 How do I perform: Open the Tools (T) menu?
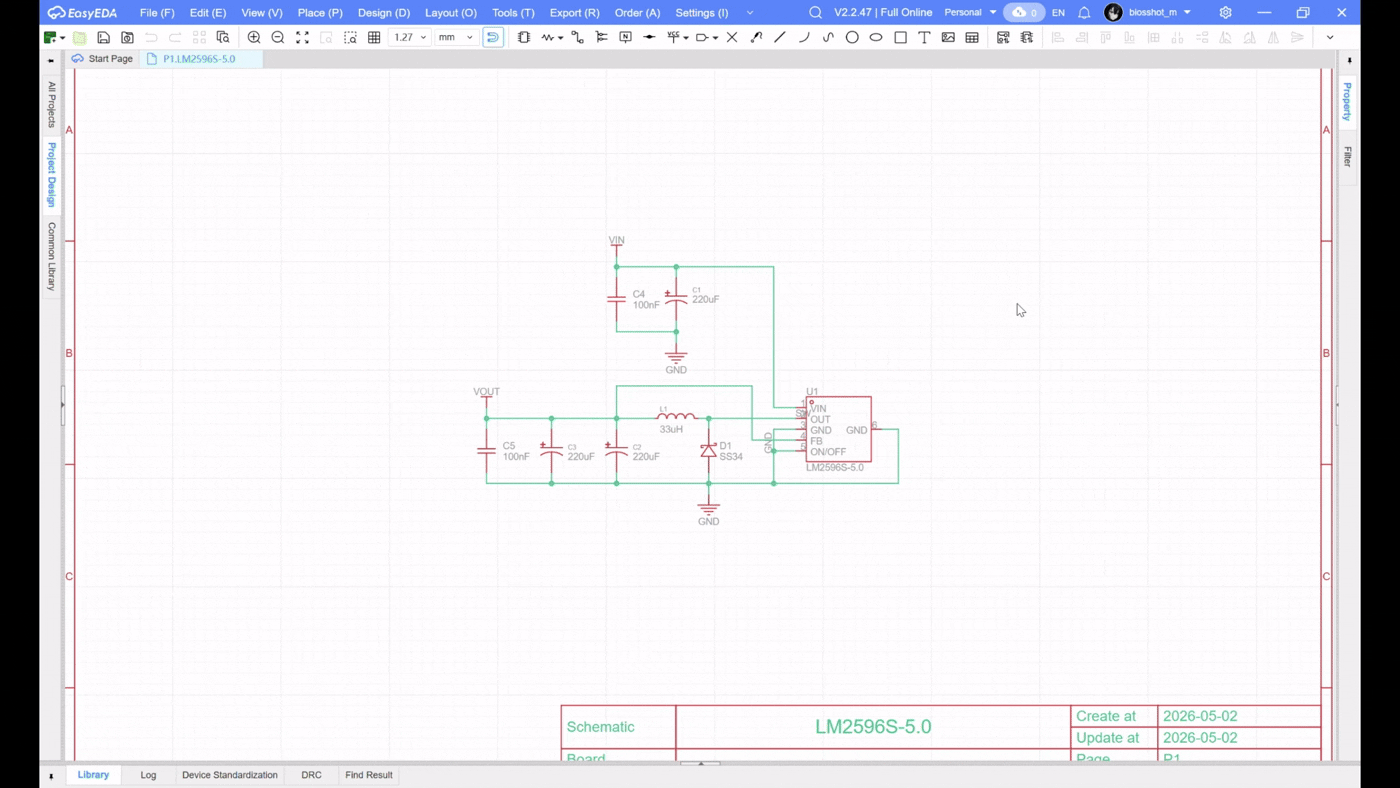point(513,13)
